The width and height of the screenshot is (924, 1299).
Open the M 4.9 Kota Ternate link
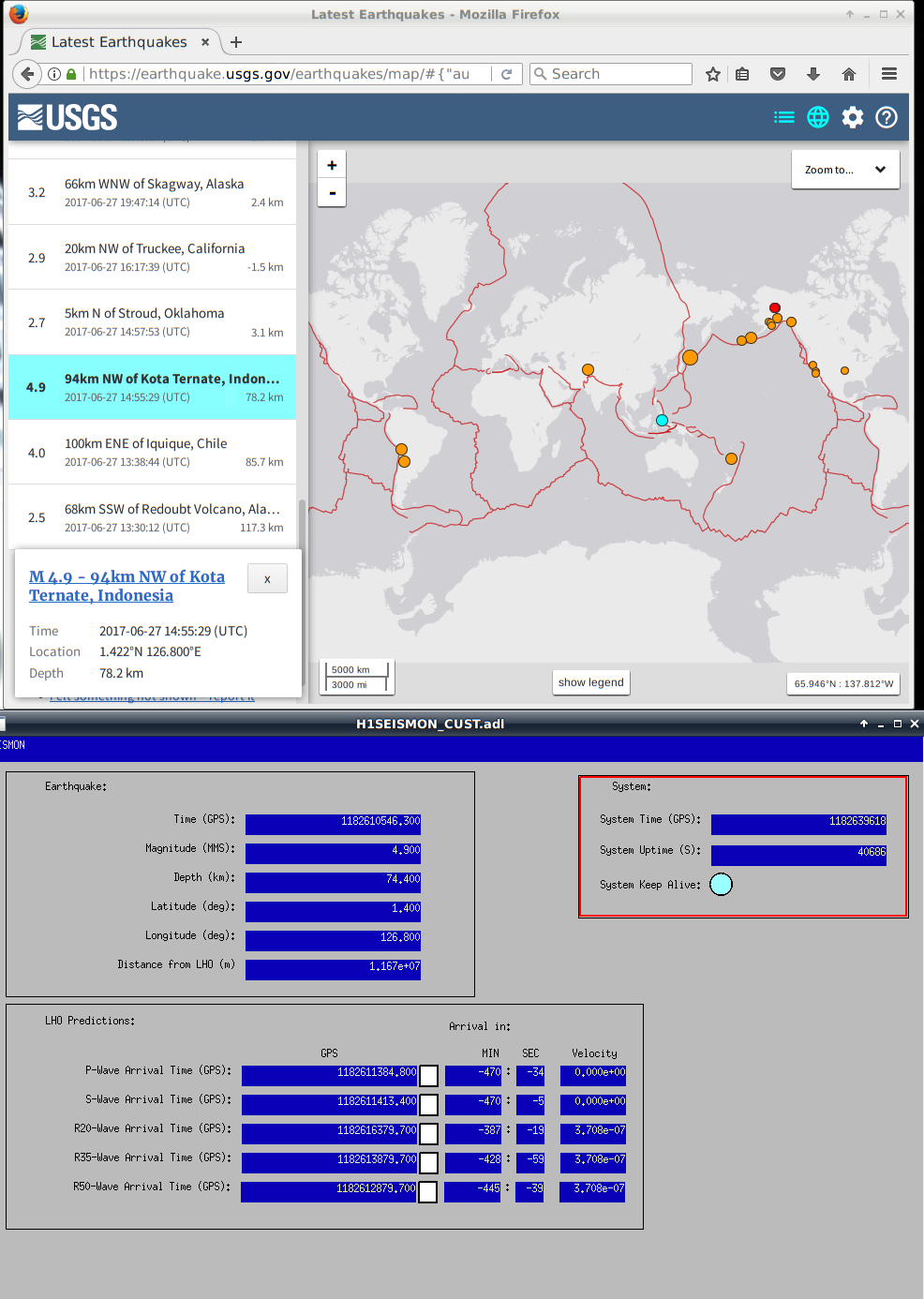click(x=127, y=586)
